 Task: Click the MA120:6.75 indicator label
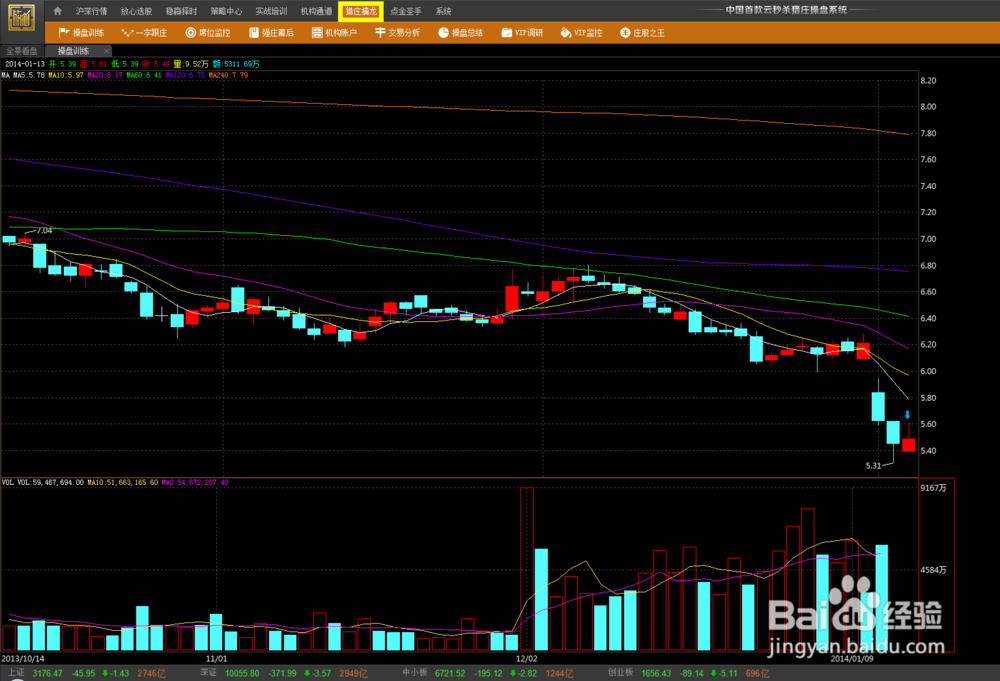click(x=185, y=75)
